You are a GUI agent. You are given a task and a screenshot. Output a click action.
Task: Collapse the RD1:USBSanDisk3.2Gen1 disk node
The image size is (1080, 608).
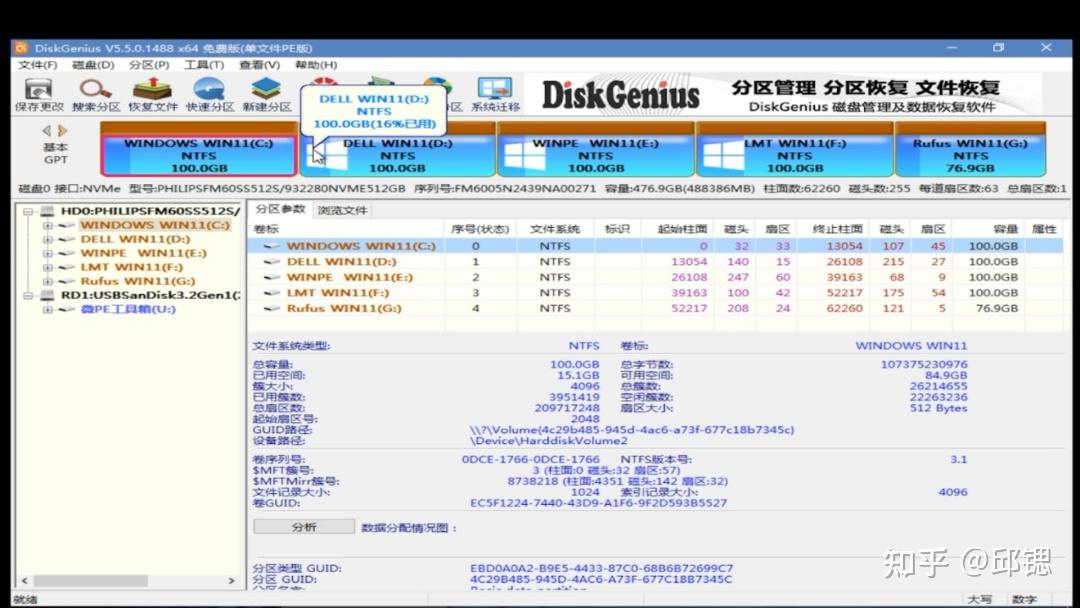click(28, 295)
